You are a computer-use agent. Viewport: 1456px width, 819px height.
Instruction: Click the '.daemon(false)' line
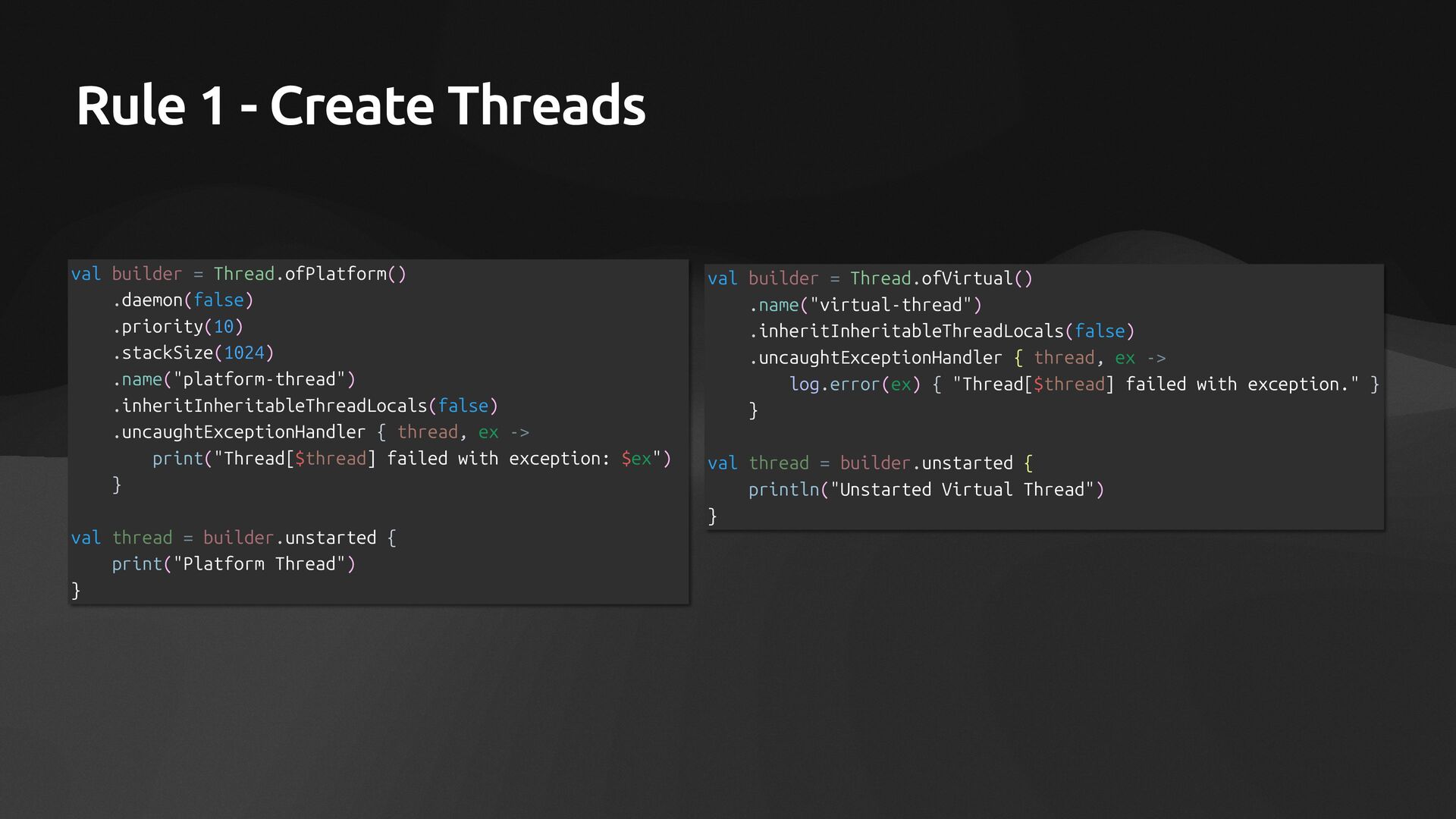click(183, 300)
